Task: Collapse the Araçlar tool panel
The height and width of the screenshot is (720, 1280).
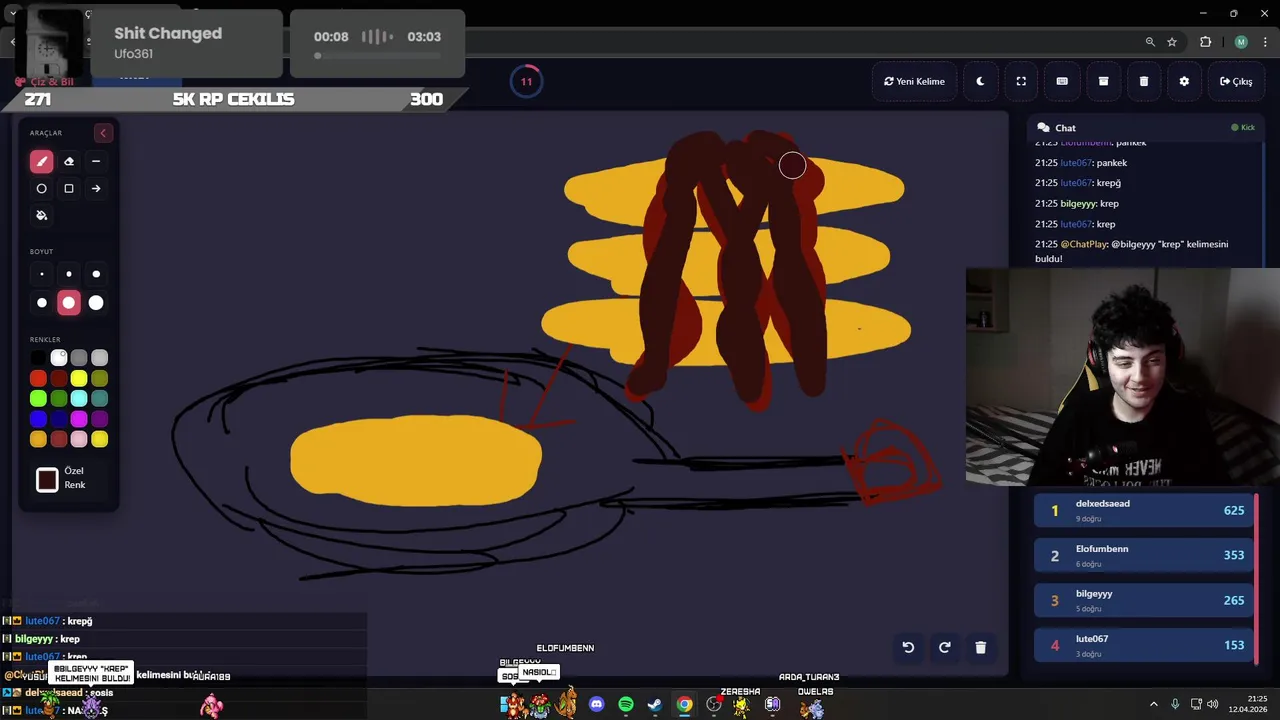Action: [x=102, y=133]
